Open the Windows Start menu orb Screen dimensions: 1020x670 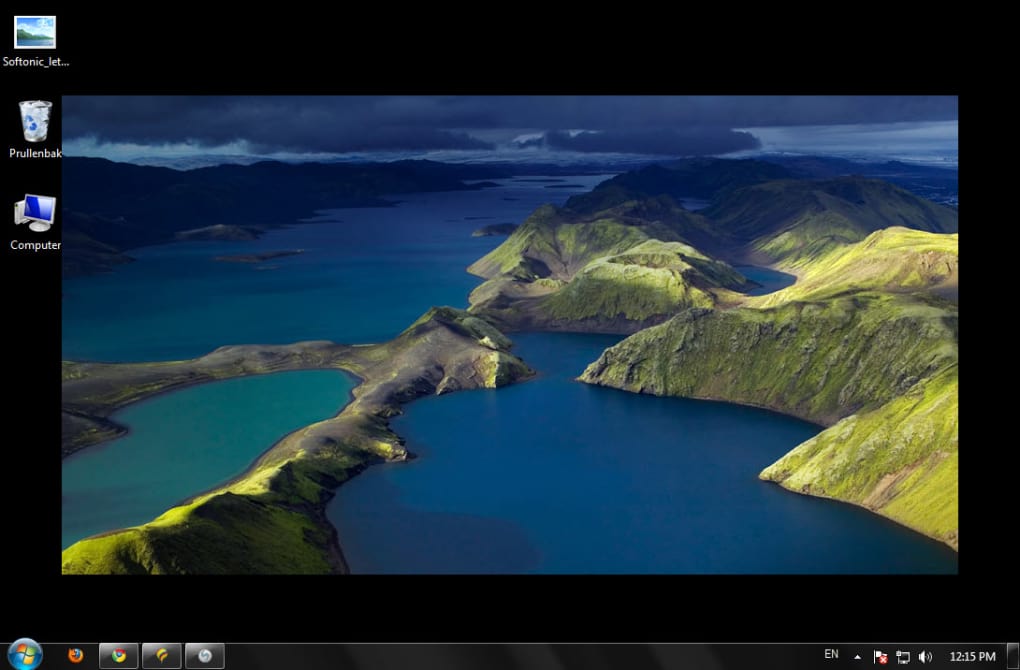pos(24,655)
